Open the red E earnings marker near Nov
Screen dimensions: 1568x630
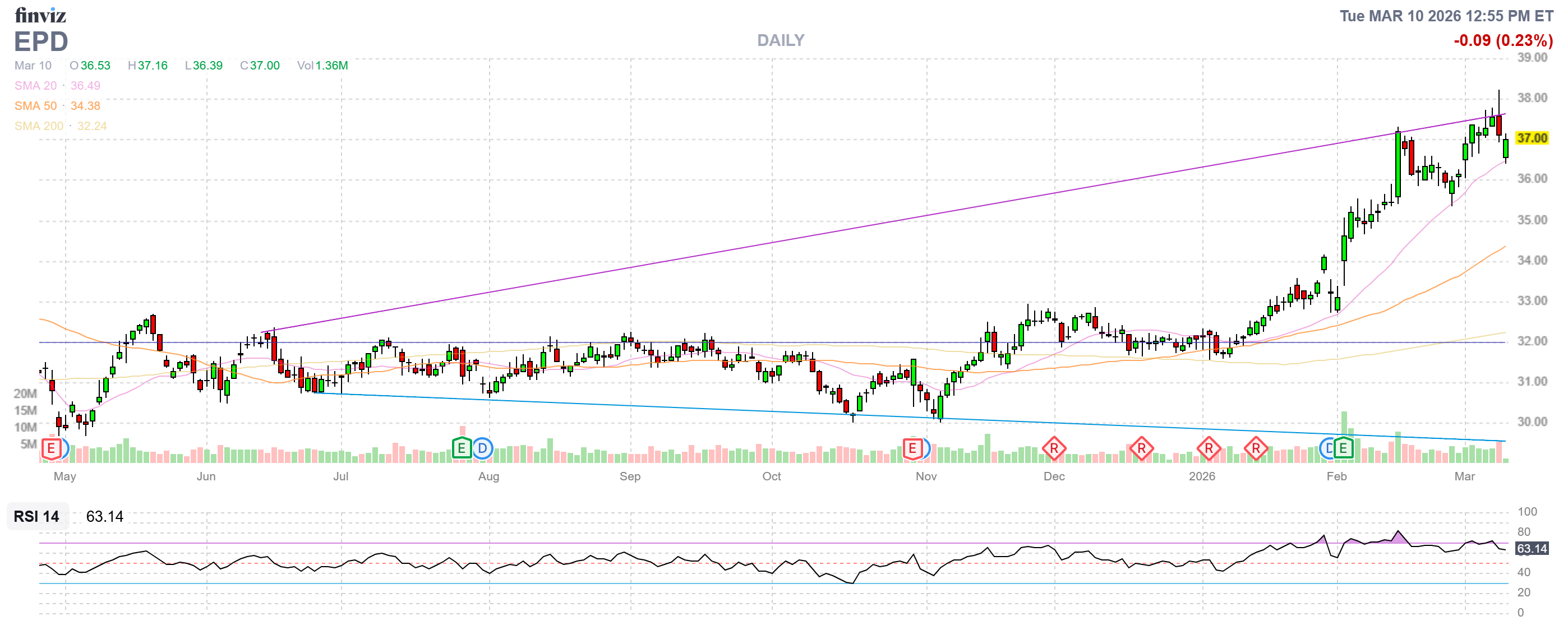pyautogui.click(x=912, y=450)
